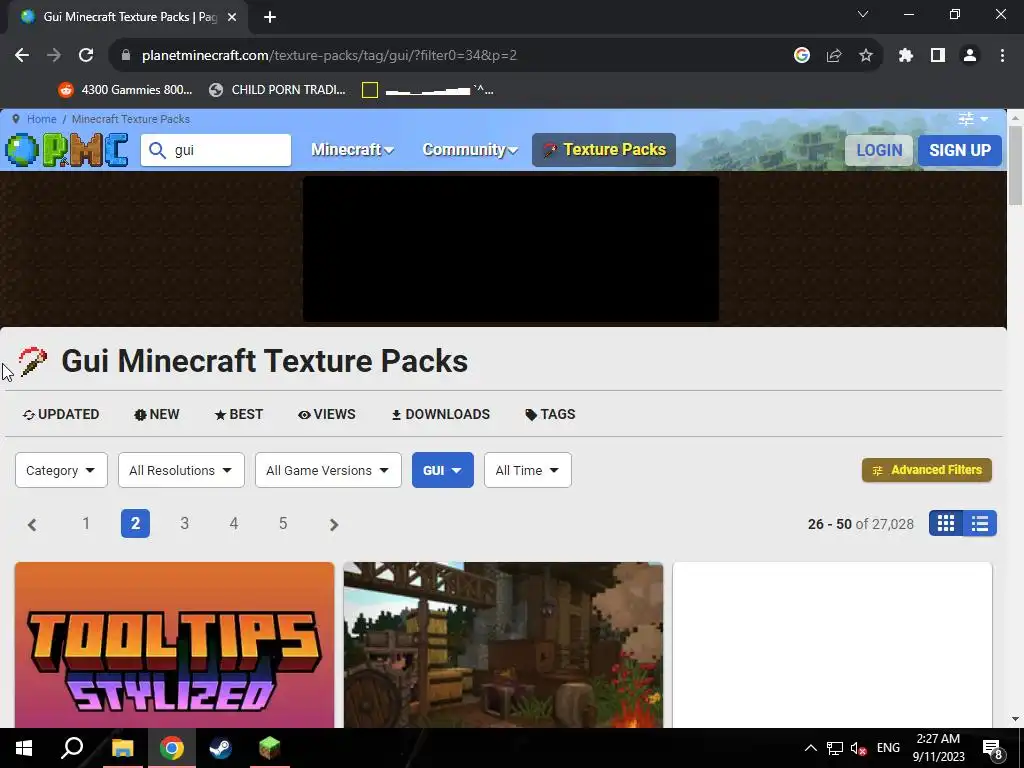
Task: Click the share page icon in the address bar
Action: click(834, 56)
